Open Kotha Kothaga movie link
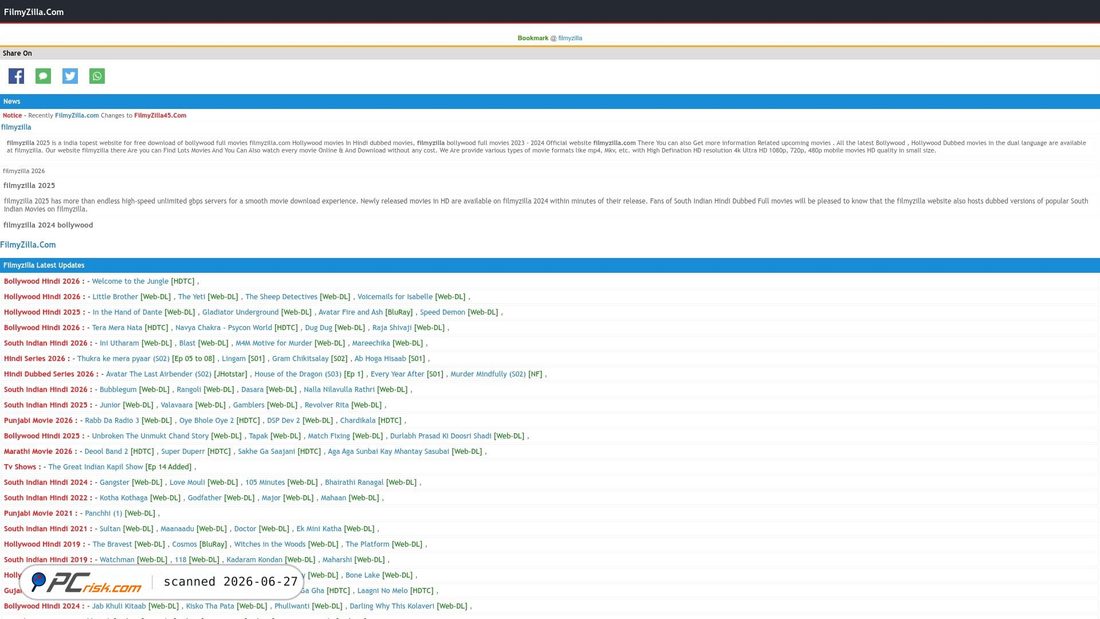Viewport: 1100px width, 619px height. (x=123, y=498)
